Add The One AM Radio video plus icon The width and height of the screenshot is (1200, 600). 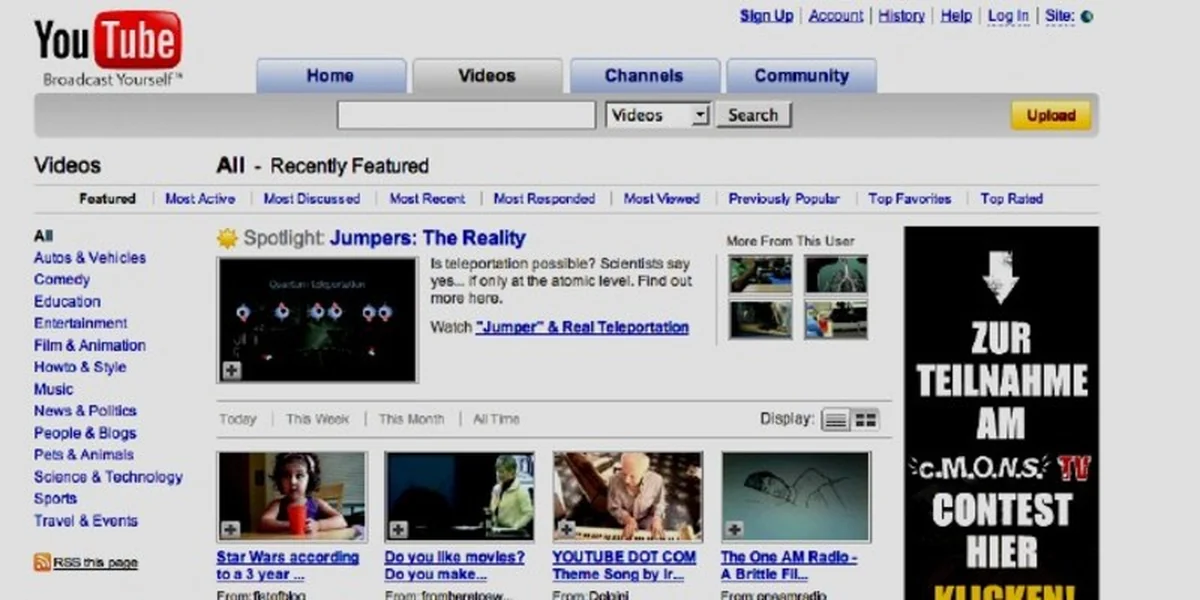click(735, 529)
